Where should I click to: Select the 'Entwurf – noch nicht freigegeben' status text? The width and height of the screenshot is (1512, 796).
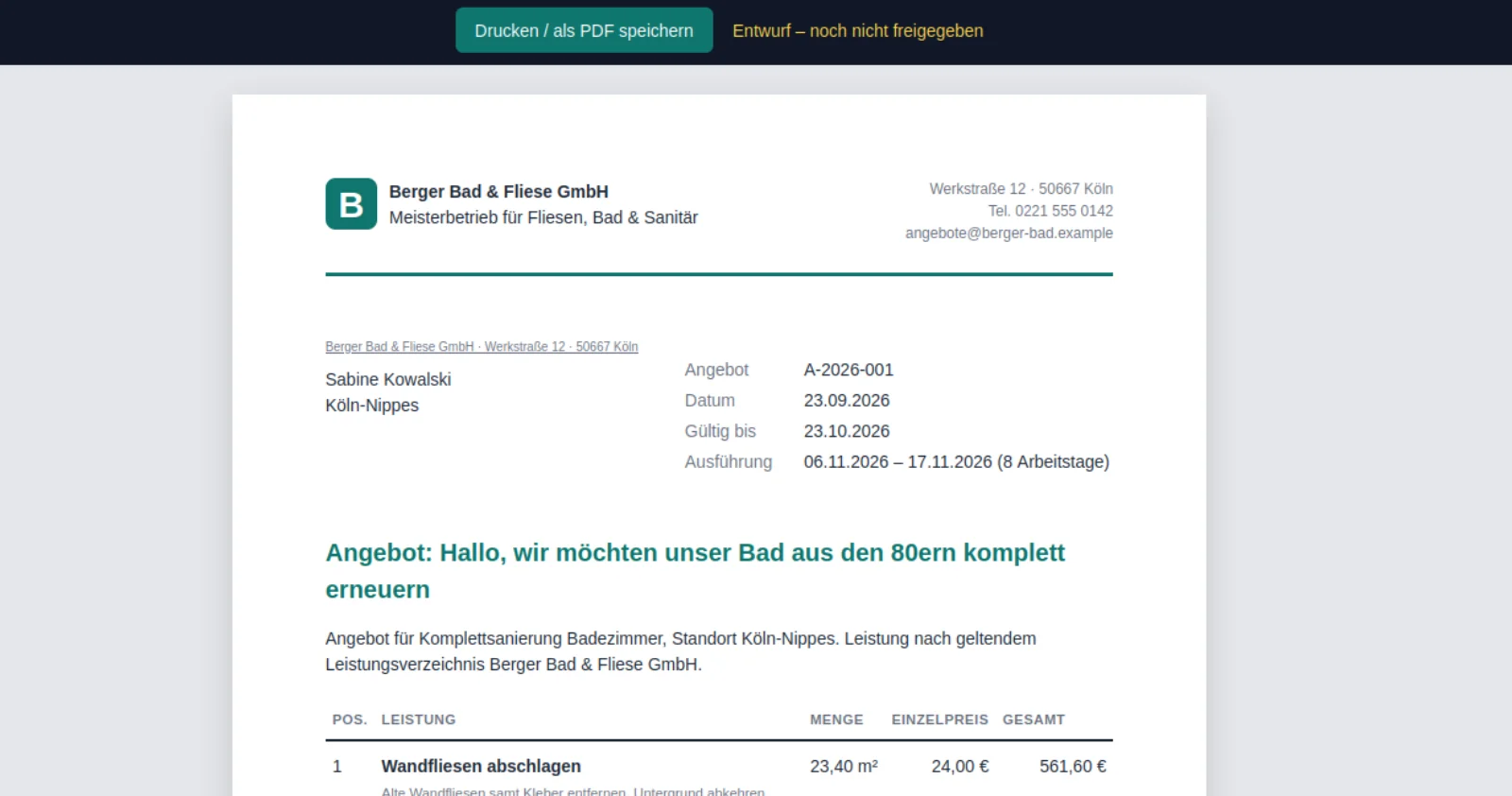[x=858, y=30]
